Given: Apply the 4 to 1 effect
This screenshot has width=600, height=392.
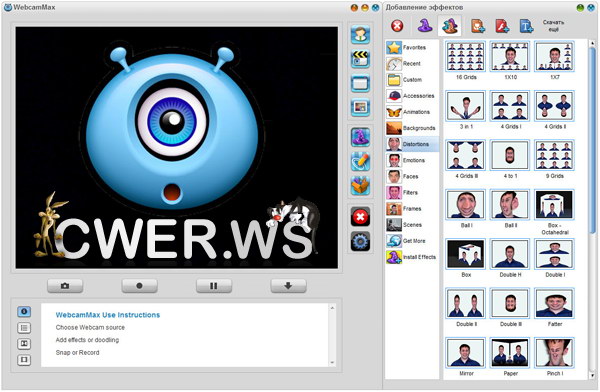Looking at the screenshot, I should coord(510,155).
